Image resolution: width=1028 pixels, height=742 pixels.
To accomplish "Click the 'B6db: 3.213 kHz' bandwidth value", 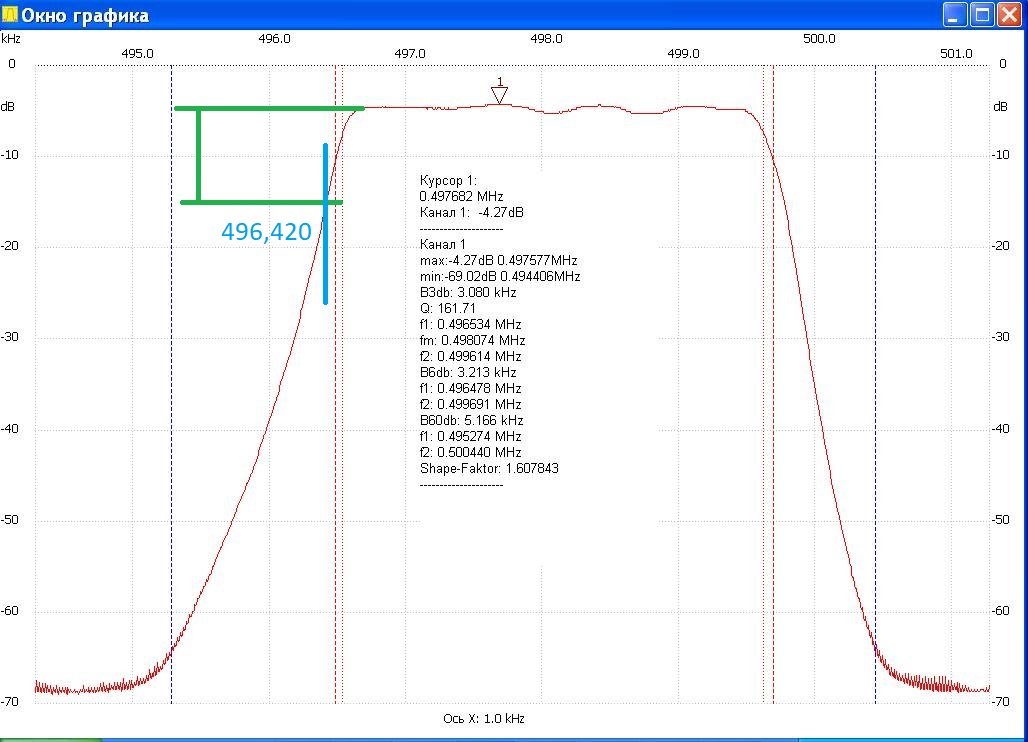I will 467,372.
